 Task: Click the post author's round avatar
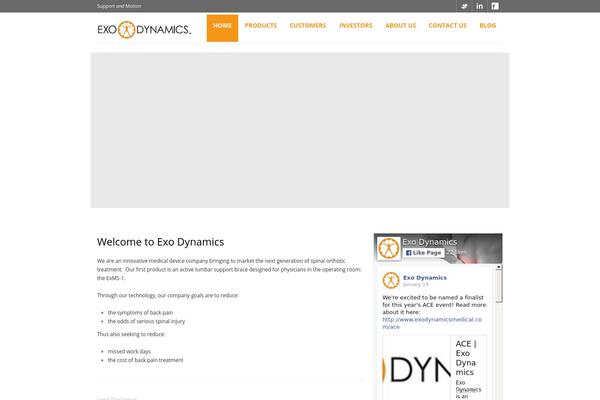click(x=391, y=280)
